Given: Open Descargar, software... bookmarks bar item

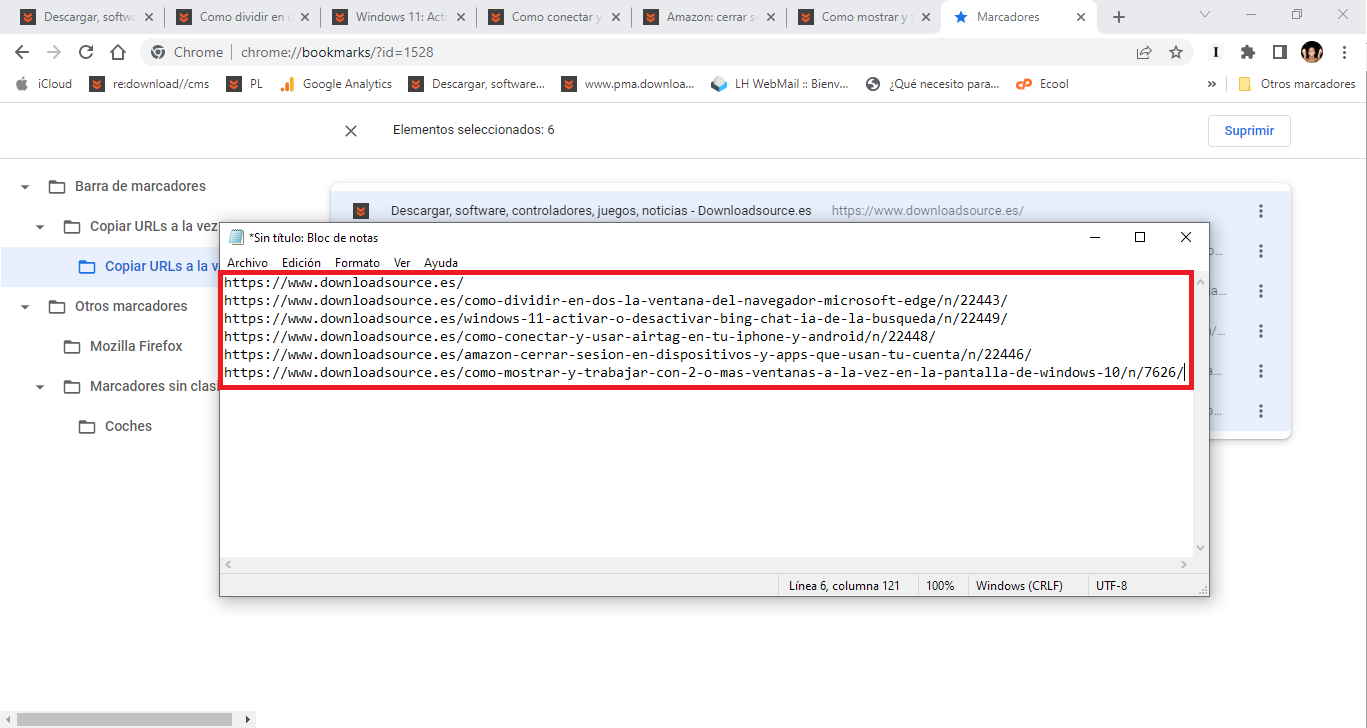Looking at the screenshot, I should 477,84.
